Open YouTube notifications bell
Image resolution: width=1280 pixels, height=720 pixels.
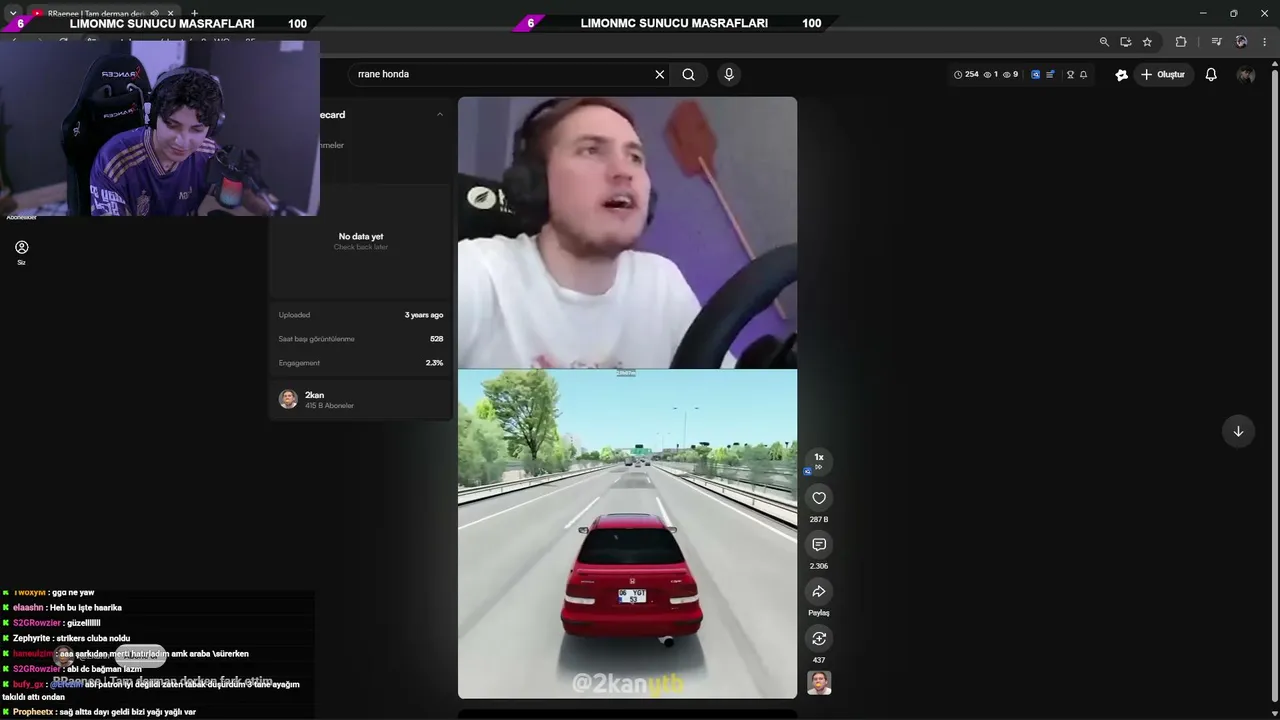click(x=1211, y=74)
